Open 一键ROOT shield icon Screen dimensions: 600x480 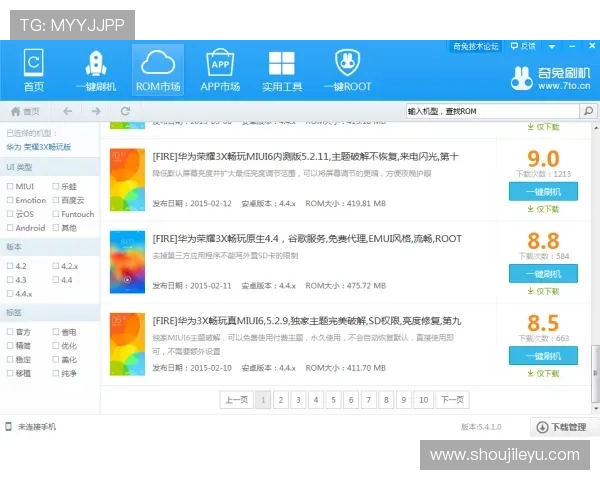coord(347,70)
